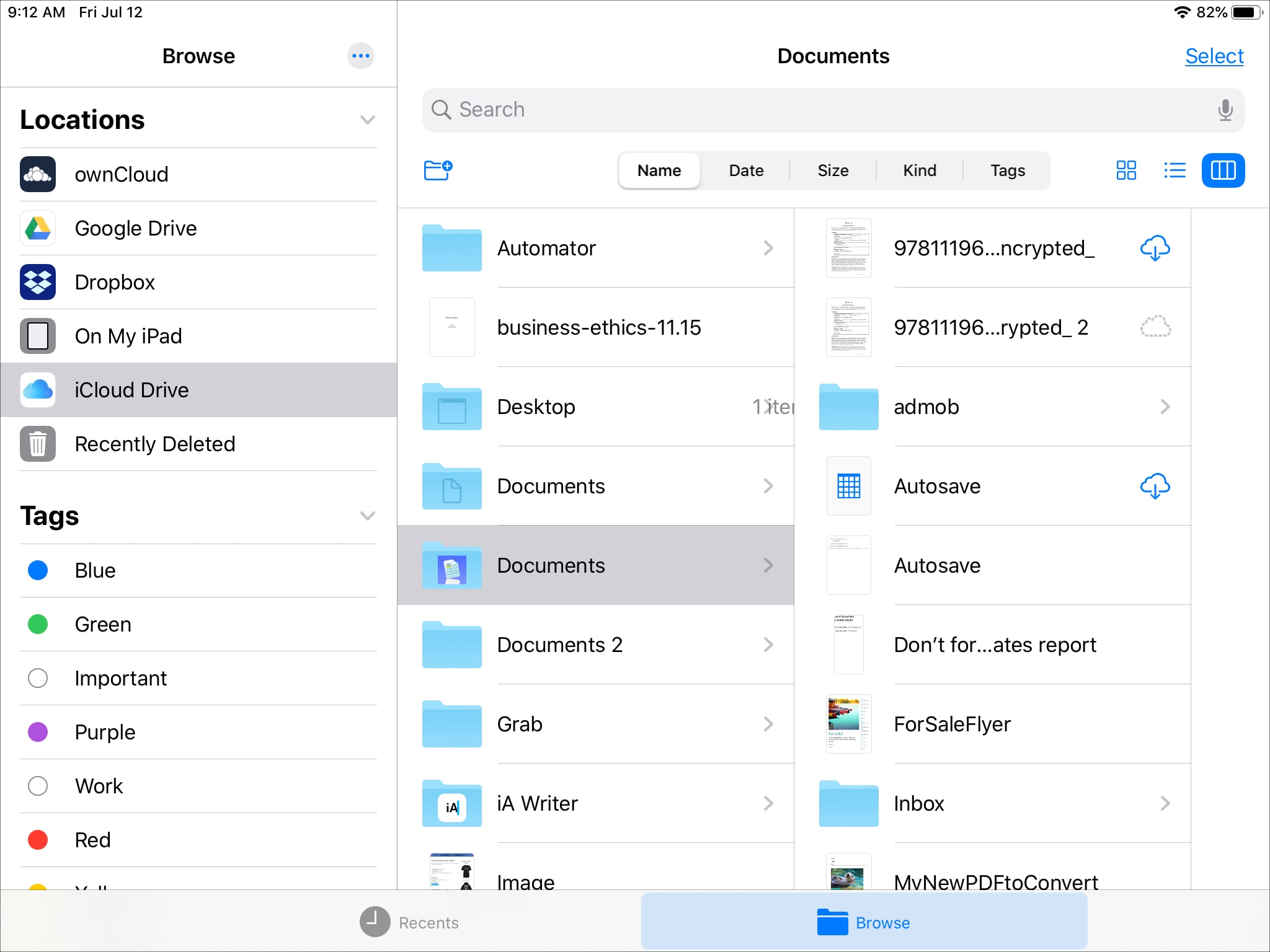Switch to column view
The width and height of the screenshot is (1270, 952).
[x=1223, y=170]
